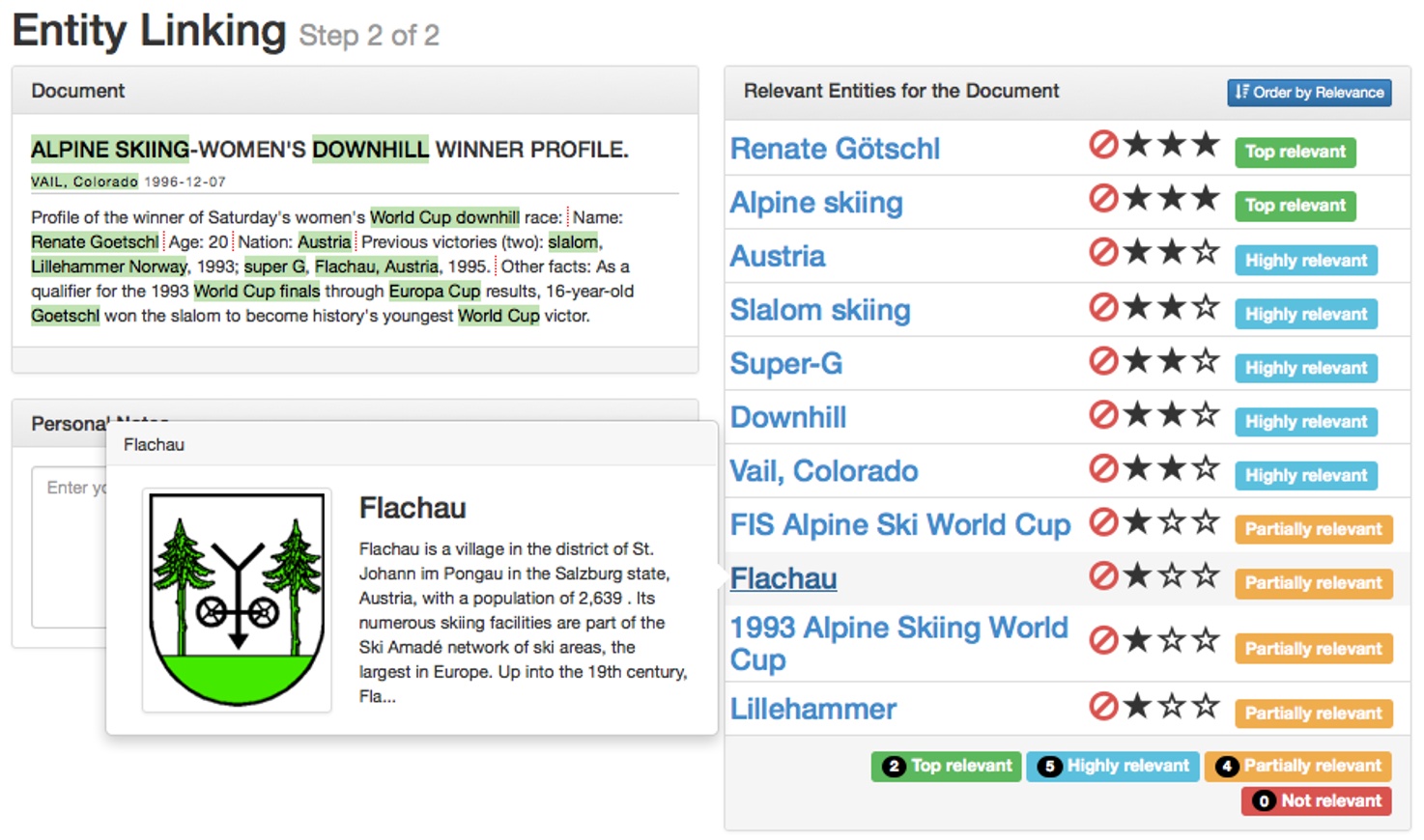This screenshot has width=1424, height=840.
Task: Open the Renate Götschl entity page
Action: (835, 148)
